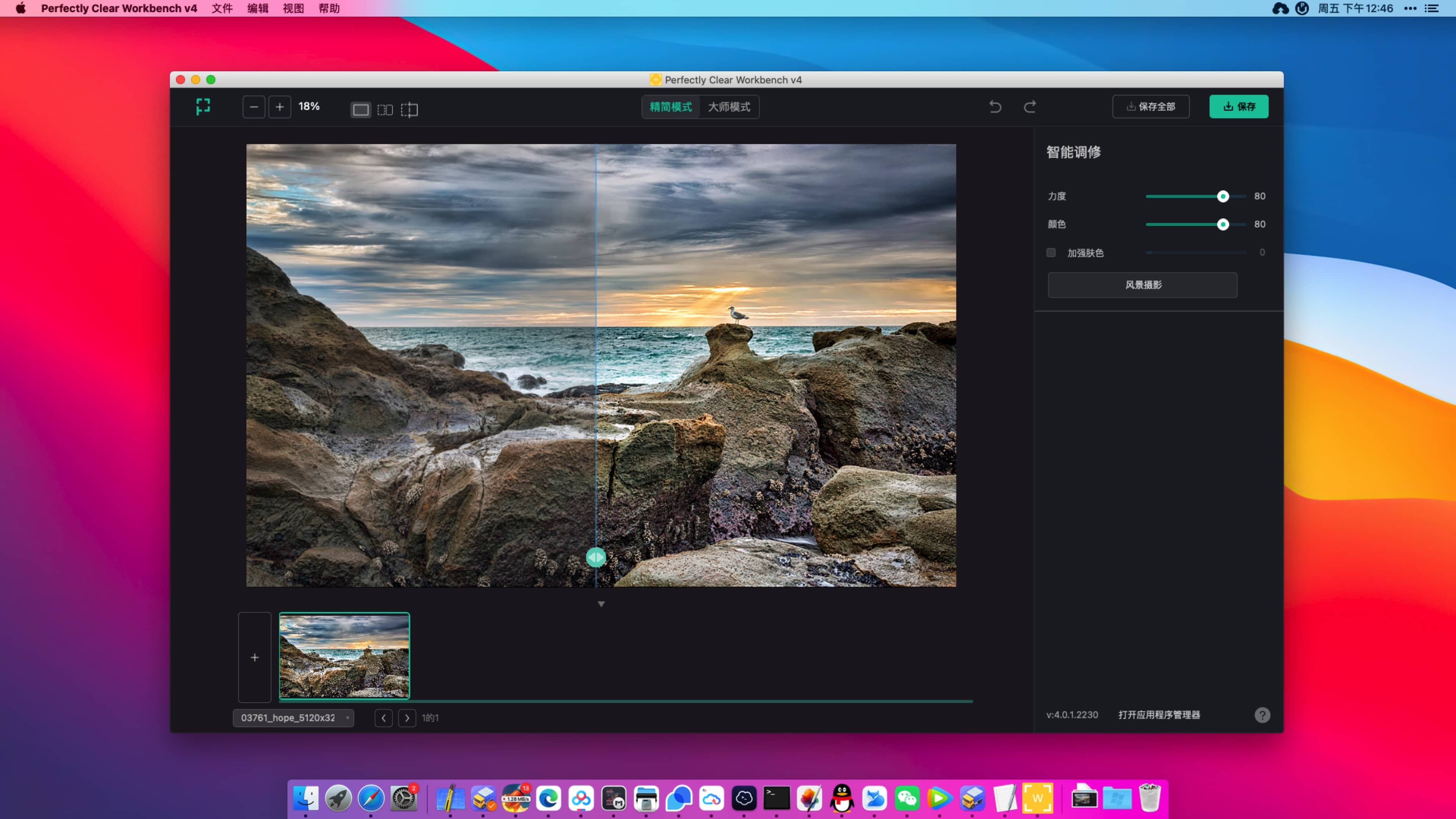This screenshot has width=1456, height=819.
Task: Click the 加强肤色 slider track
Action: click(x=1196, y=253)
